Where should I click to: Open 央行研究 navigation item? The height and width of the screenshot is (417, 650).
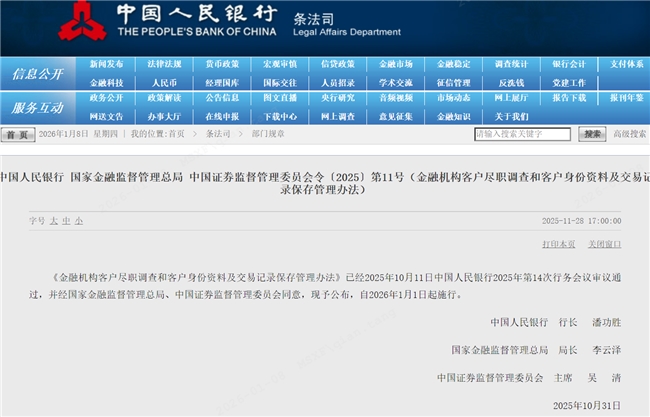click(338, 98)
